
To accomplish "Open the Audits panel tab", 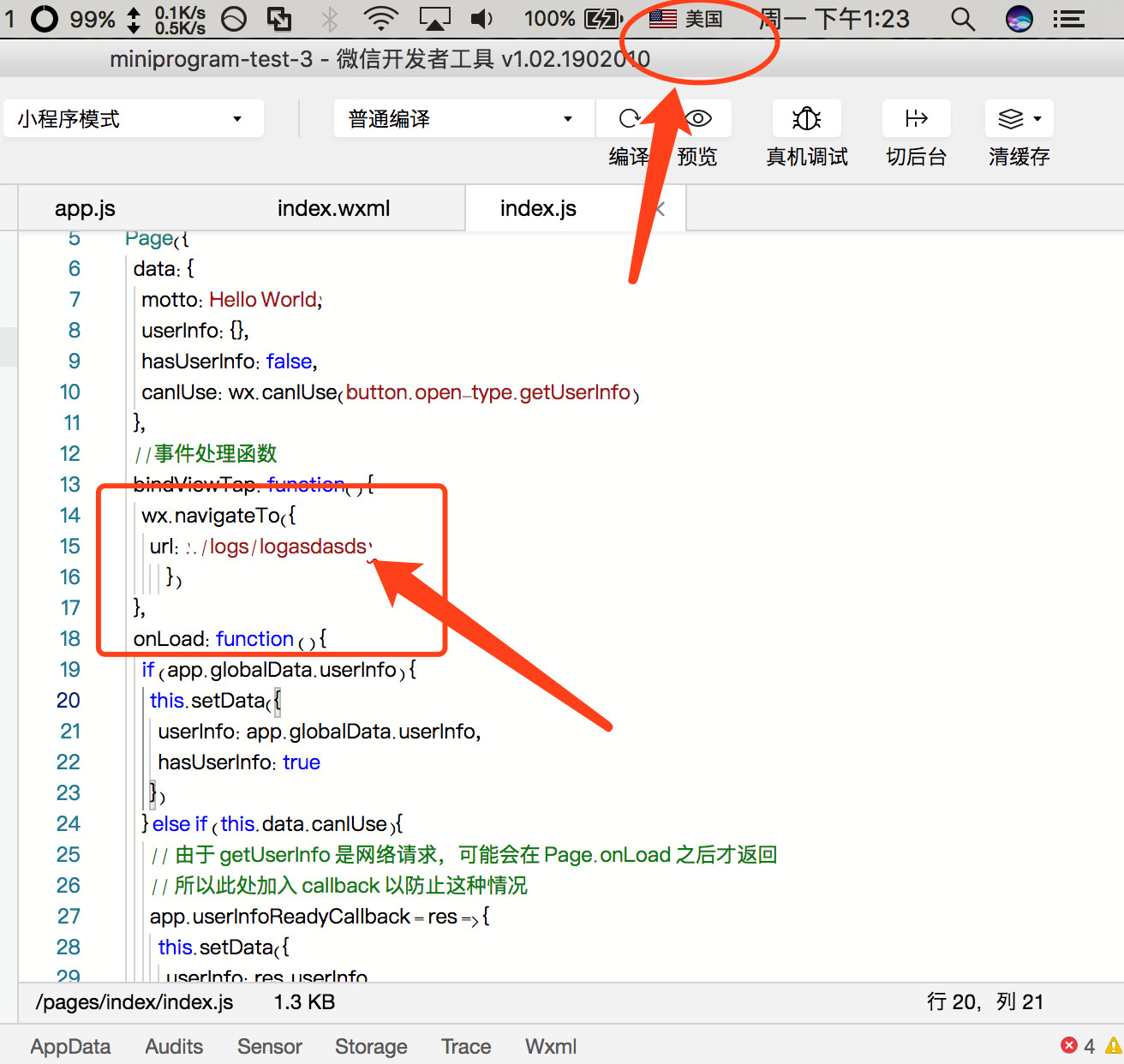I will point(174,1046).
